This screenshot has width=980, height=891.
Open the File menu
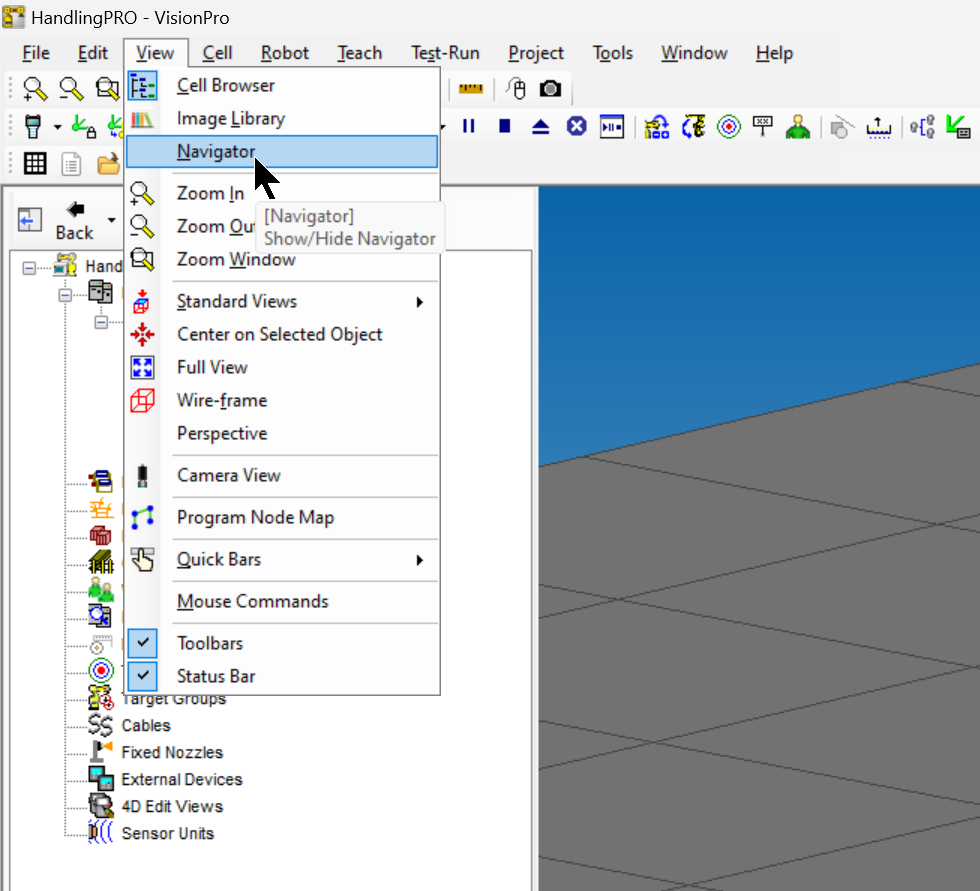36,54
